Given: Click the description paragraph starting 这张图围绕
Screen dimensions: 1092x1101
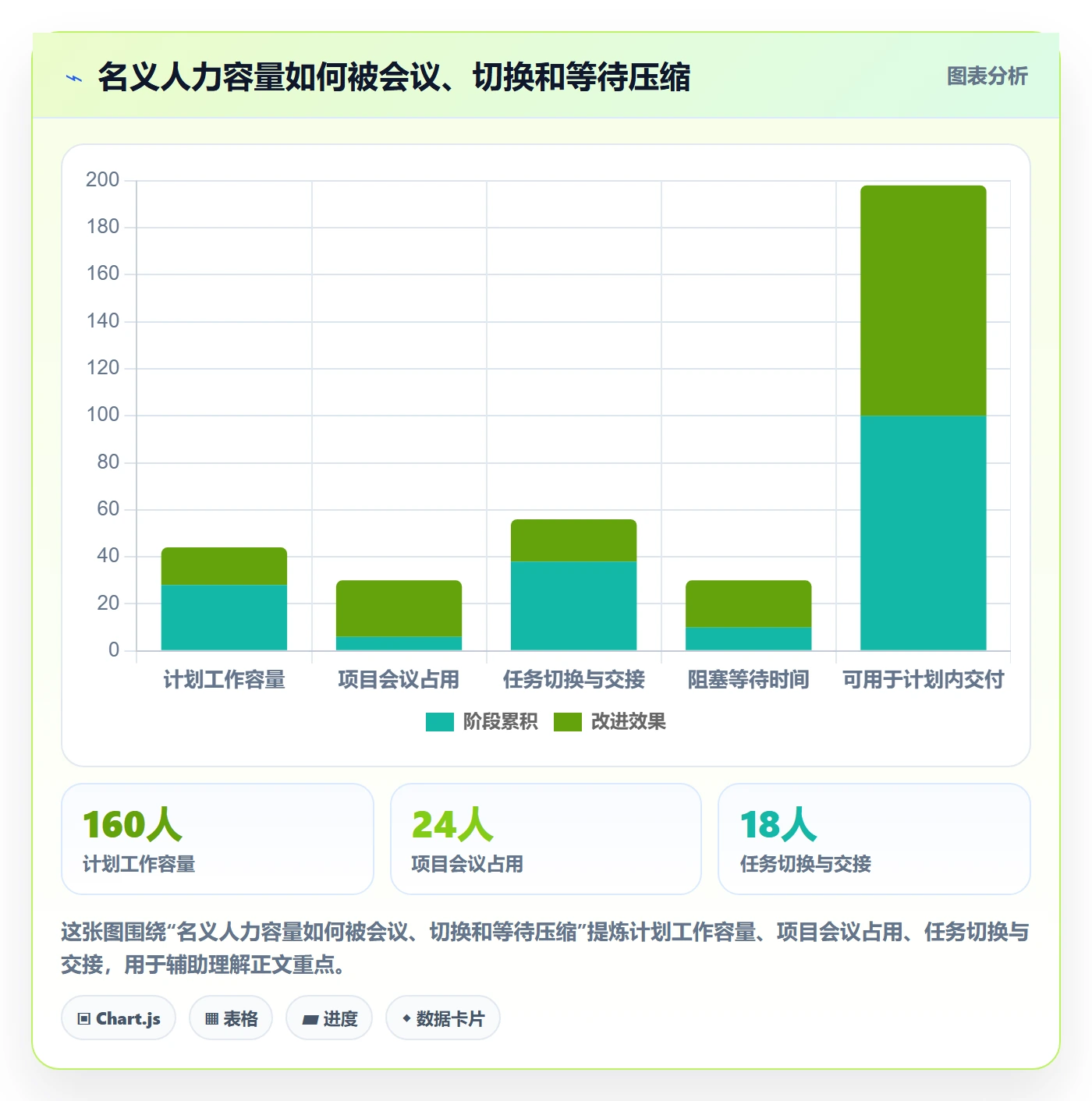Looking at the screenshot, I should point(545,948).
